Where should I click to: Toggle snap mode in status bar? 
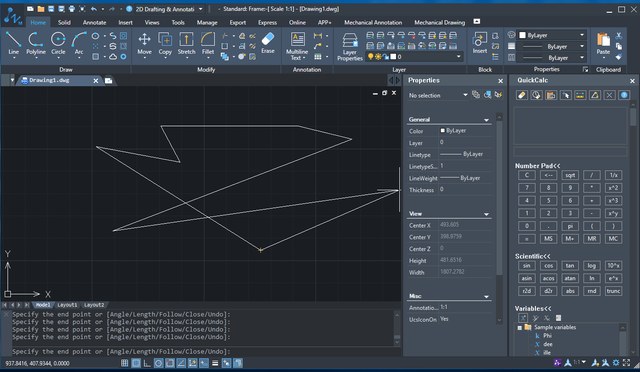(x=136, y=363)
